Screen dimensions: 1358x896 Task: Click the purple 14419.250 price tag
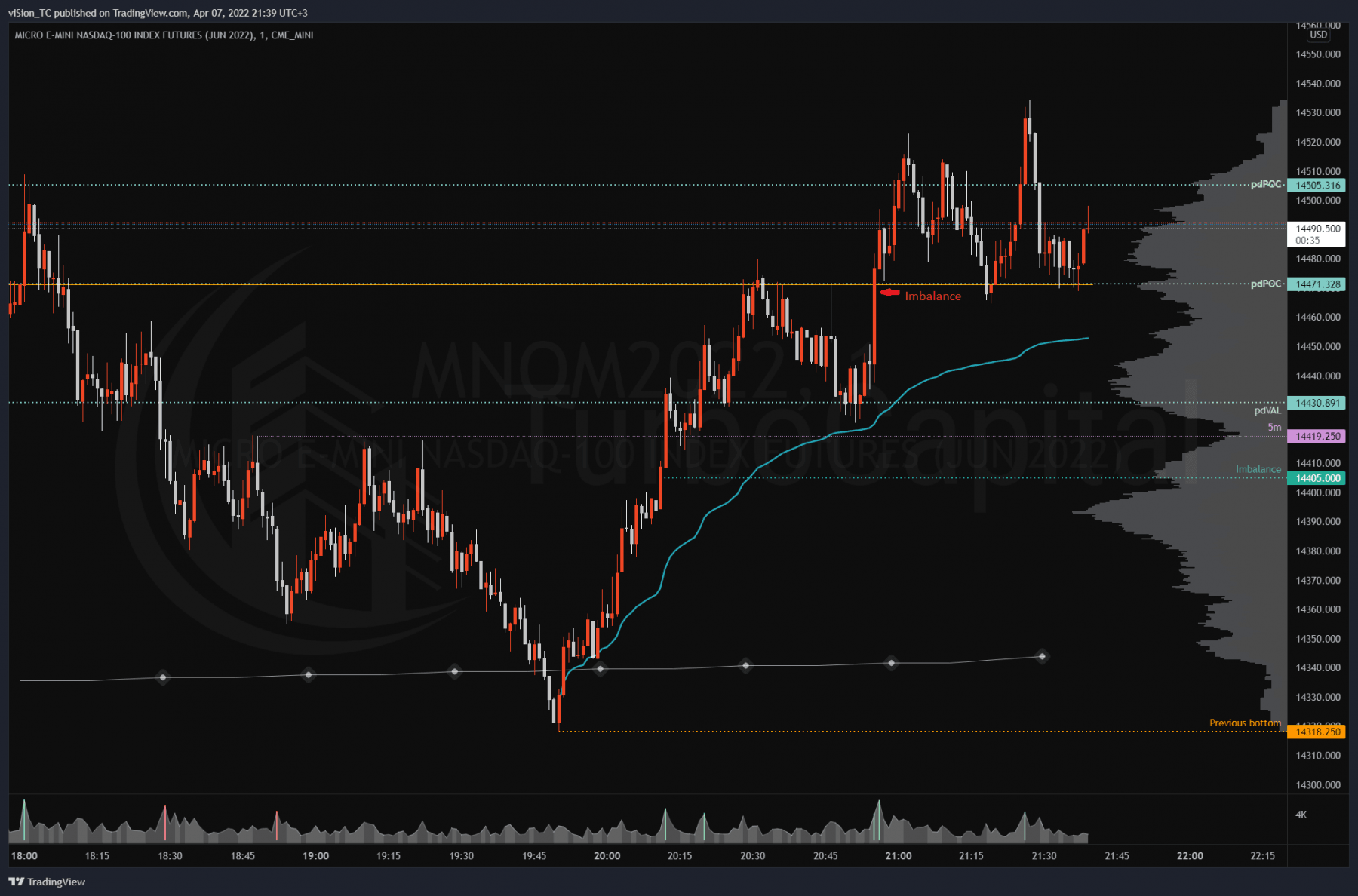click(1317, 436)
